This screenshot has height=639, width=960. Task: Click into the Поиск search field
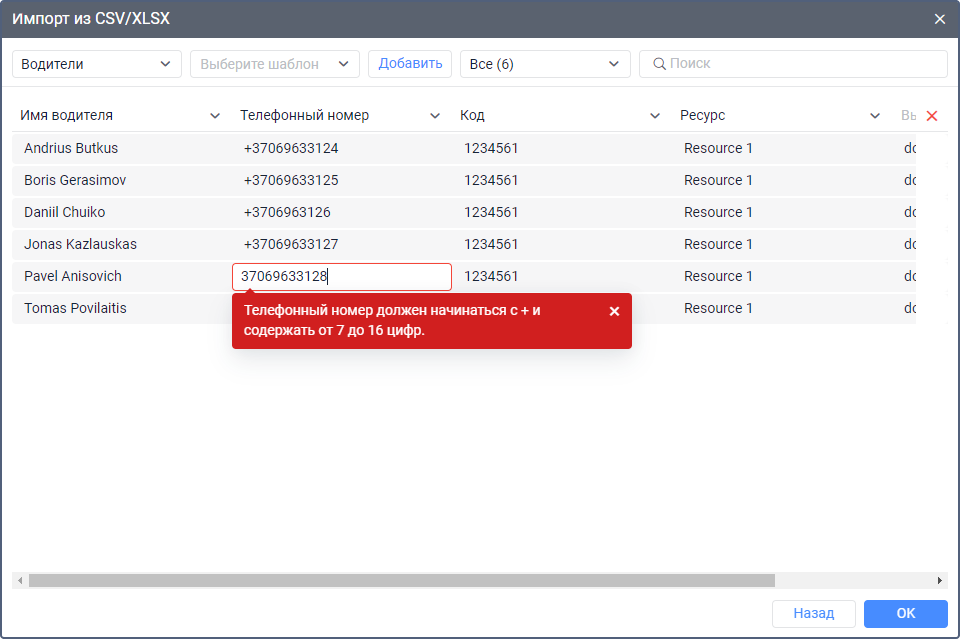800,64
